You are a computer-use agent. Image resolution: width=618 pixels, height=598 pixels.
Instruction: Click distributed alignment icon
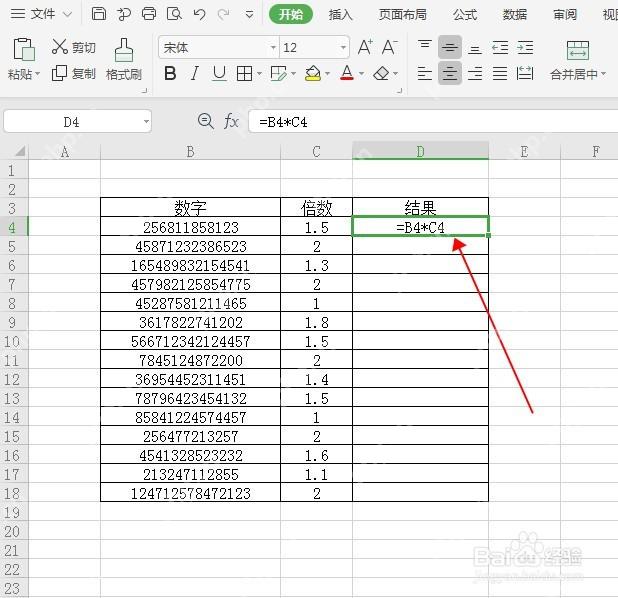[x=525, y=73]
